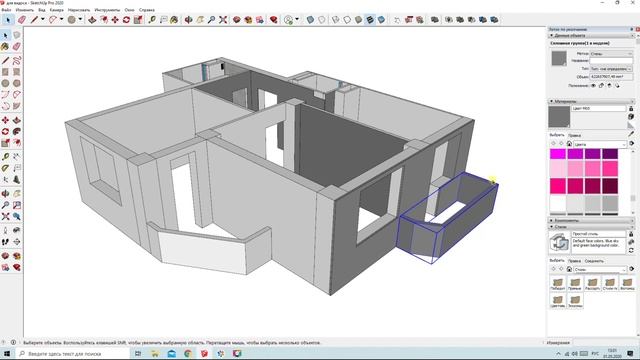This screenshot has height=360, width=640.
Task: Pick the Push/Pull tool in the top toolbar
Action: pyautogui.click(x=92, y=20)
